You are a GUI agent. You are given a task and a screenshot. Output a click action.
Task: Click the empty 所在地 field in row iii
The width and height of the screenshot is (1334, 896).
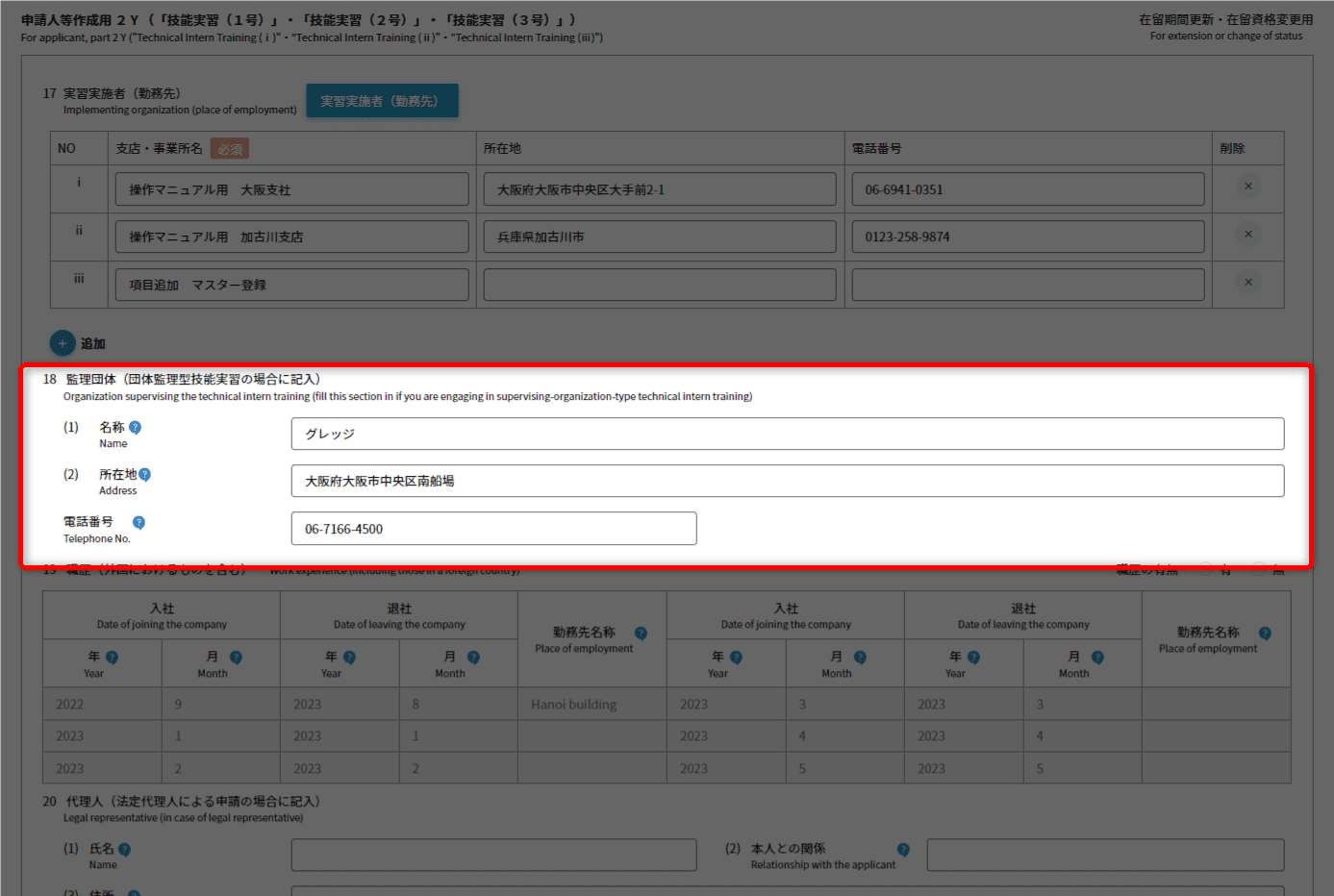[659, 285]
